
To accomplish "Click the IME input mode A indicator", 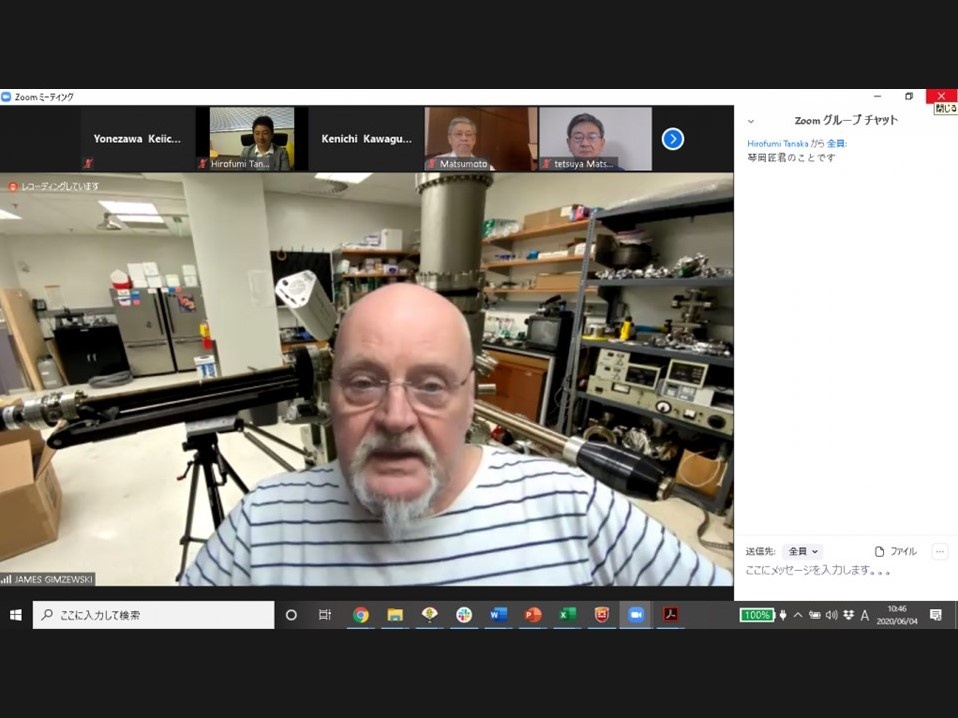I will [x=865, y=615].
